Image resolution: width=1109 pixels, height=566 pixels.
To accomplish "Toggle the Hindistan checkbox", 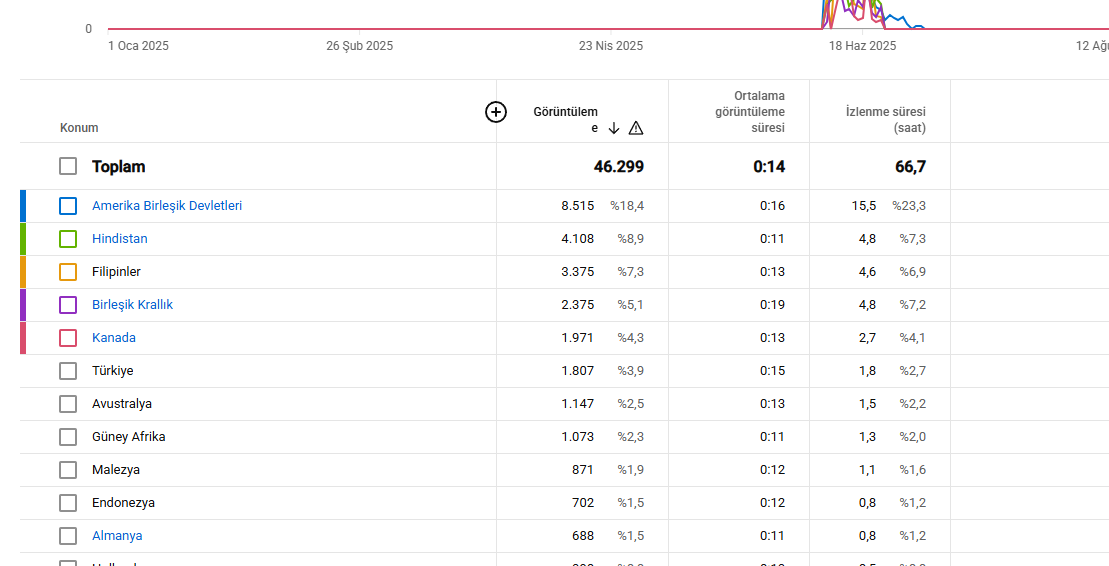I will 68,239.
